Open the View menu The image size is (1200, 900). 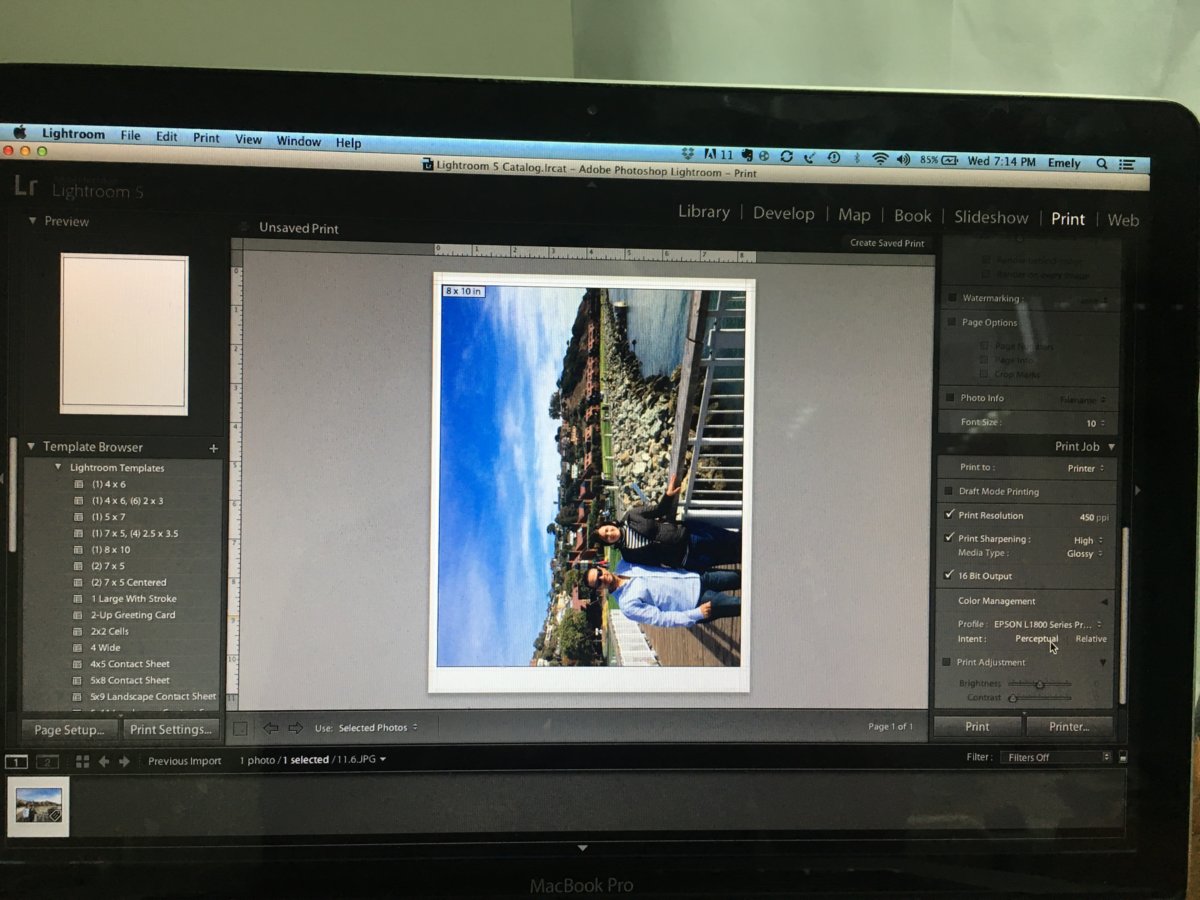click(248, 140)
